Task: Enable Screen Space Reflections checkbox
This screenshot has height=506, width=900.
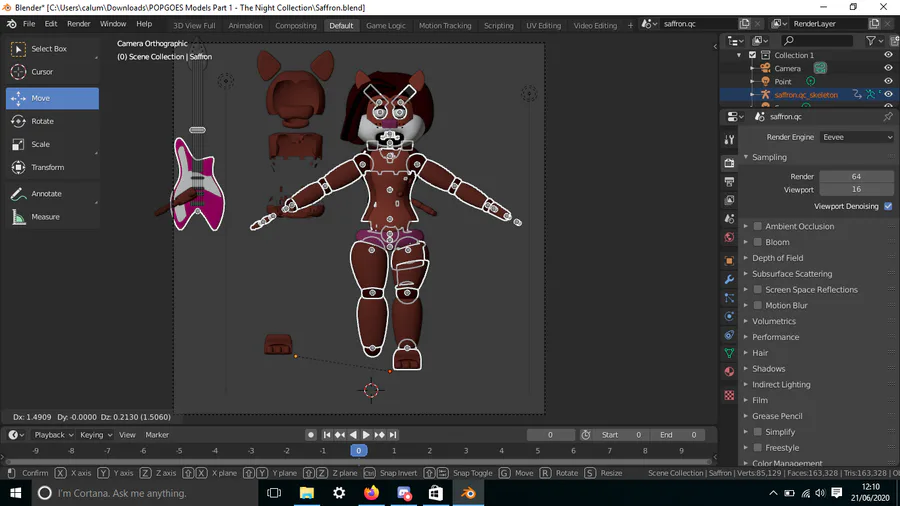Action: point(758,290)
